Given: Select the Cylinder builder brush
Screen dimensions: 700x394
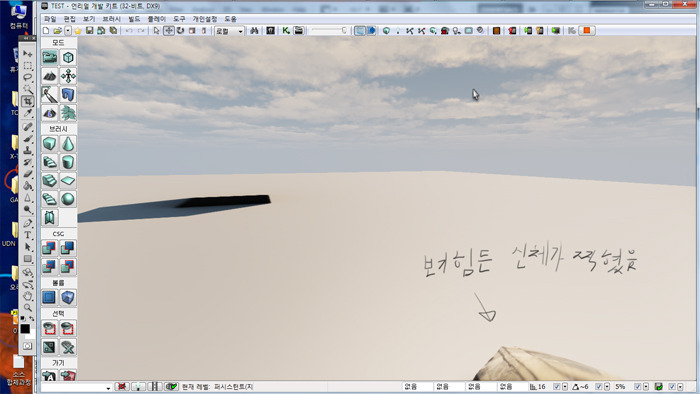Looking at the screenshot, I should click(68, 162).
